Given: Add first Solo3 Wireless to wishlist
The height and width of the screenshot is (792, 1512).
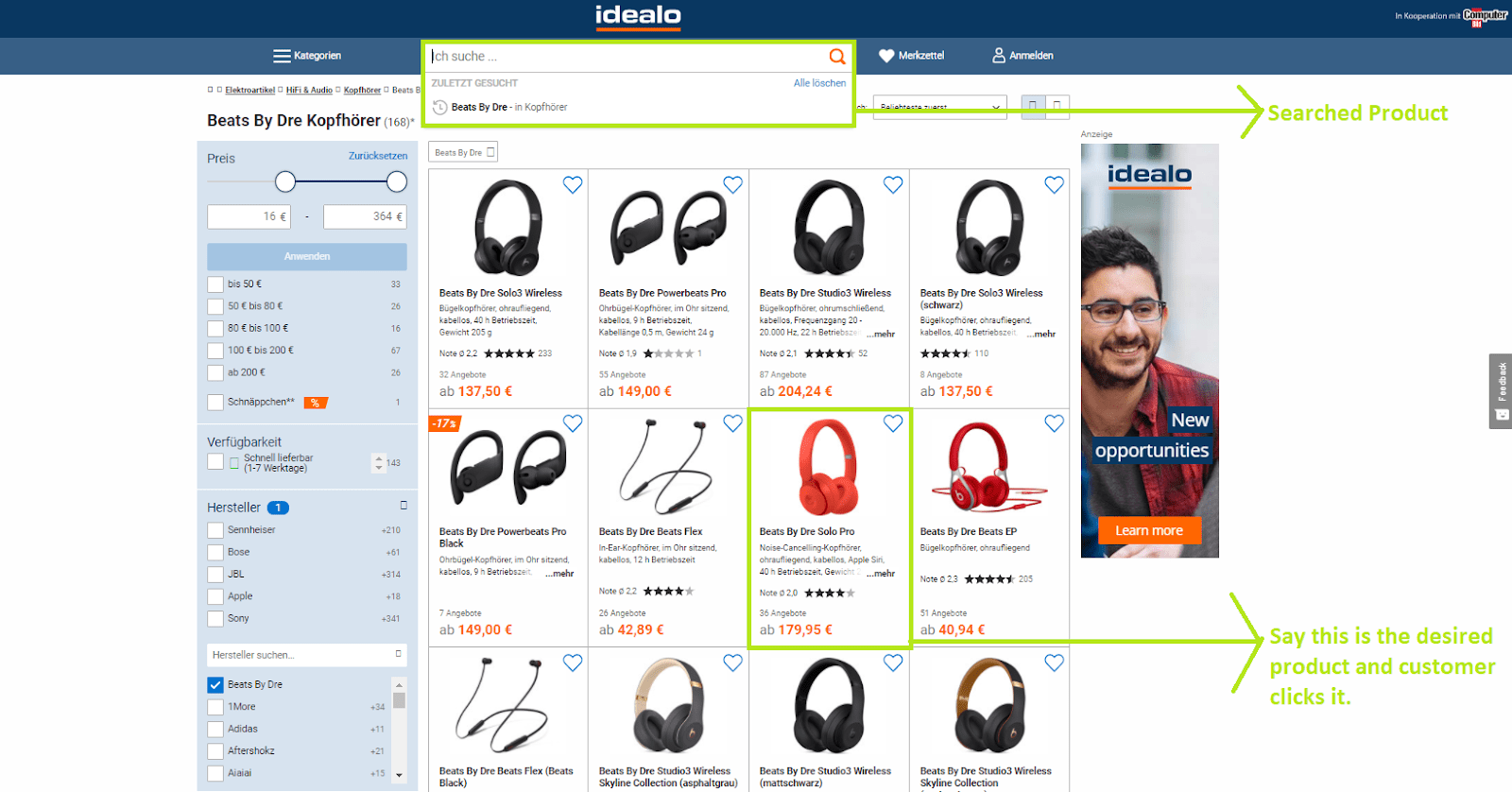Looking at the screenshot, I should [x=573, y=185].
